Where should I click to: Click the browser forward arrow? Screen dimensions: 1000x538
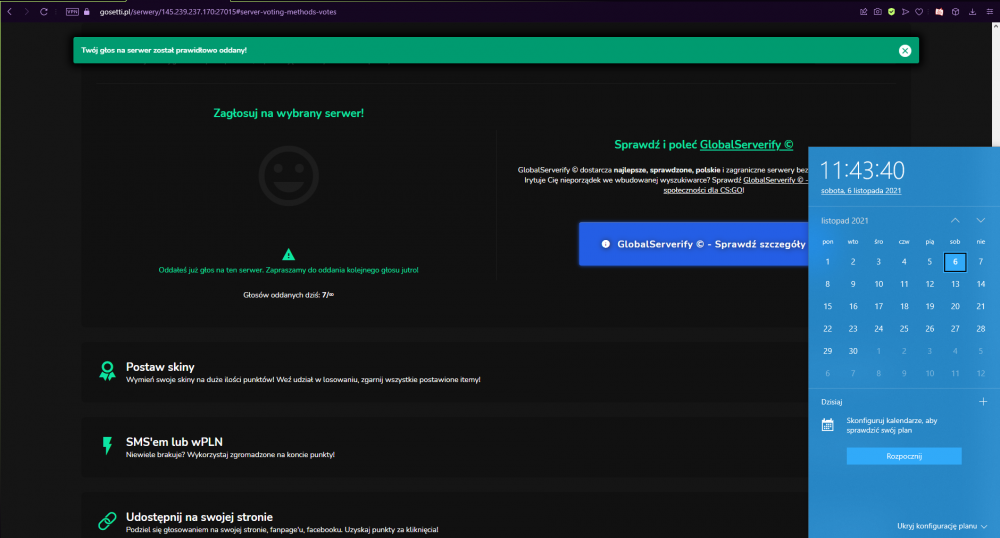[x=26, y=11]
